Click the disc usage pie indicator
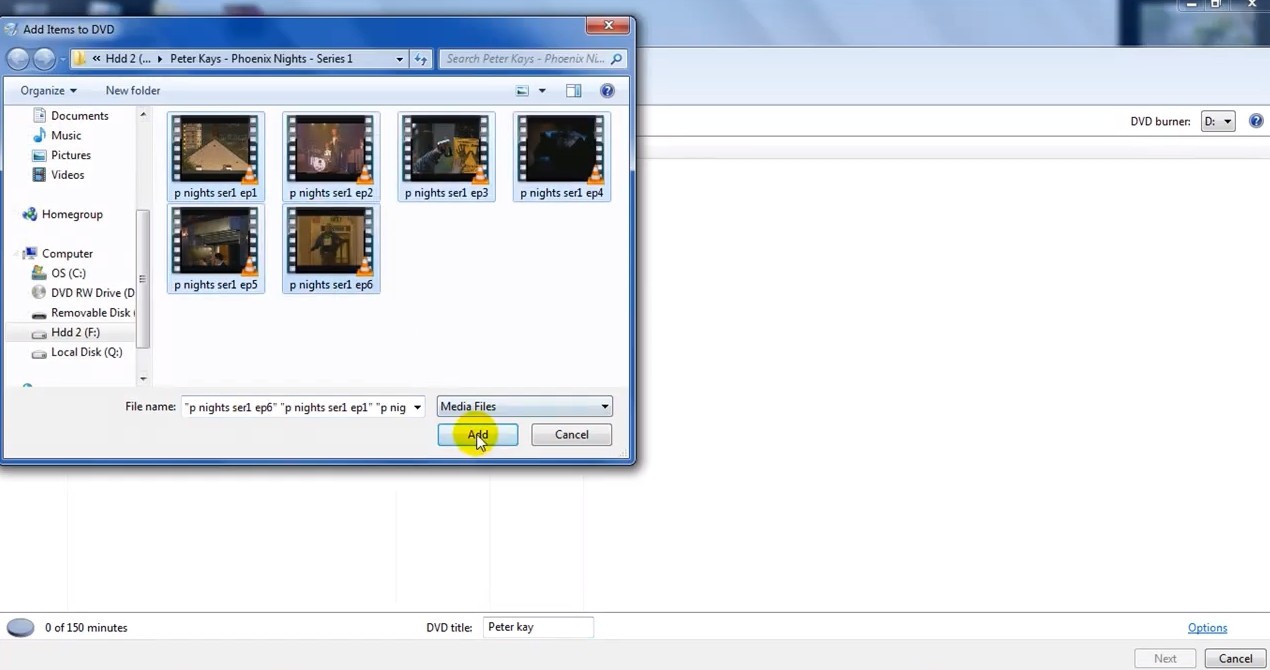 point(21,628)
